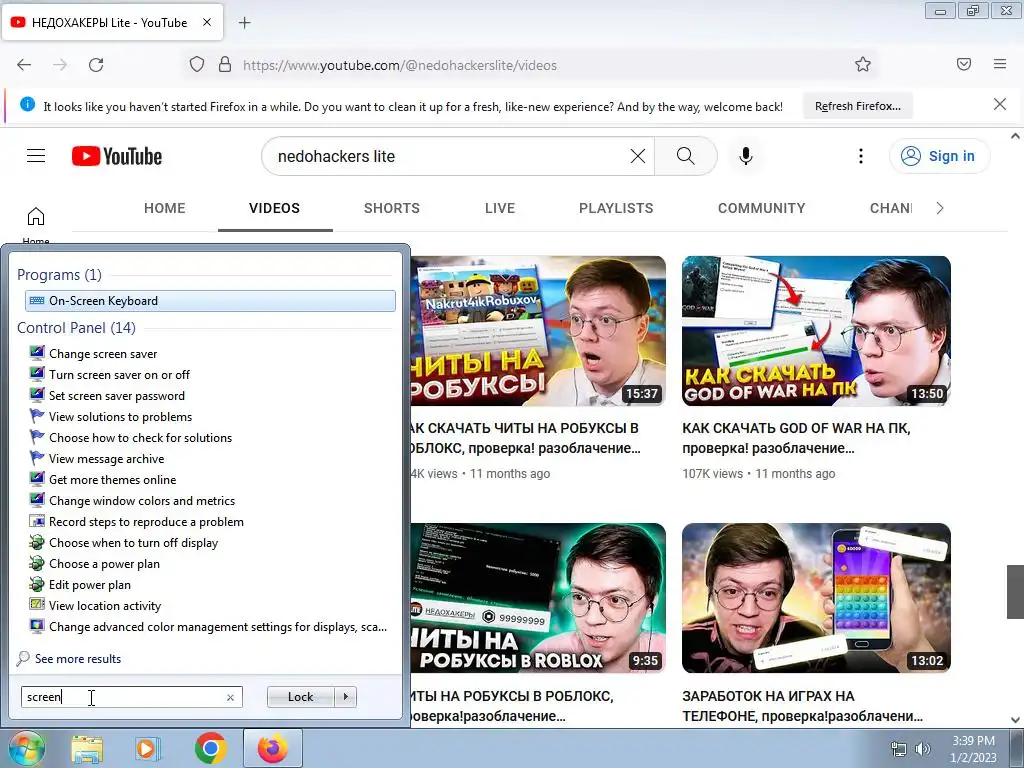Open View location activity result
Image resolution: width=1024 pixels, height=768 pixels.
click(104, 605)
